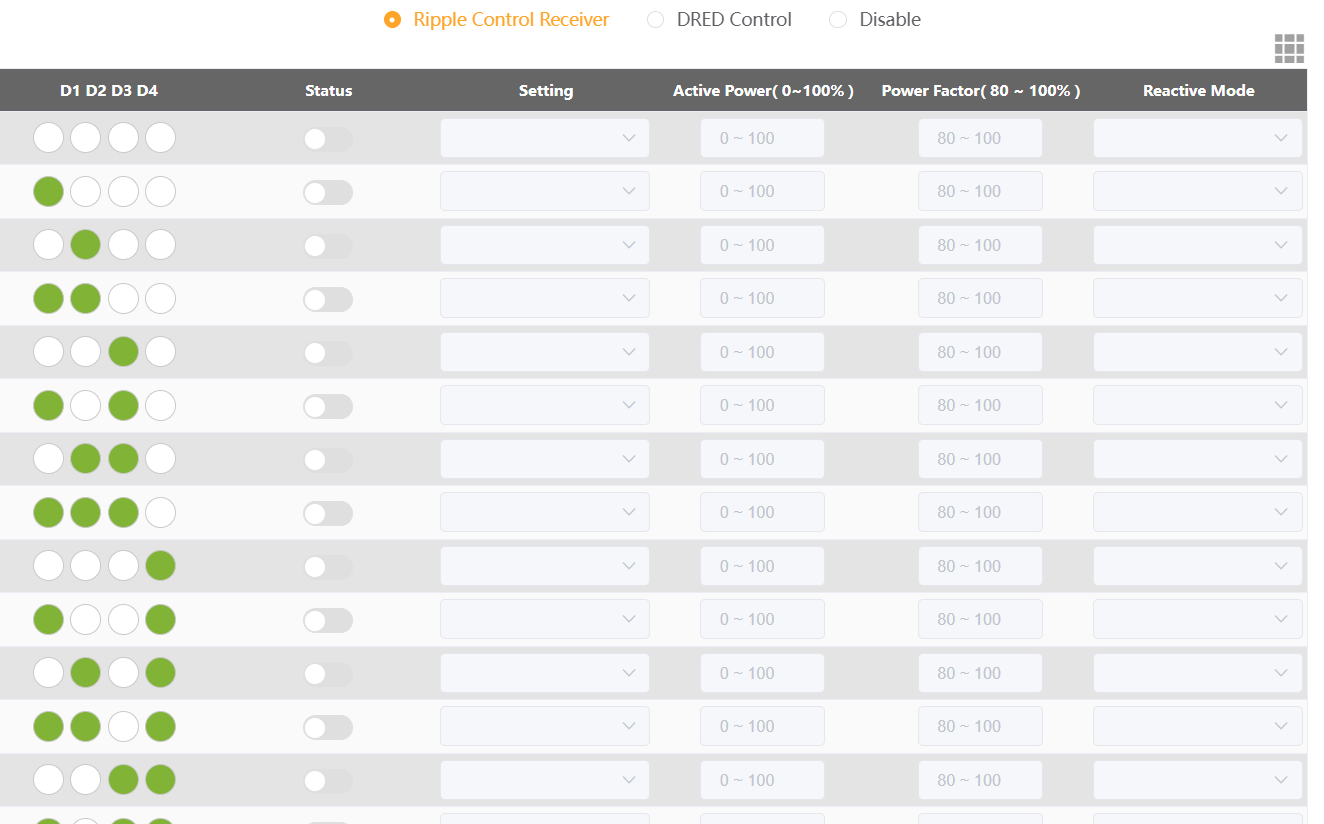Toggle Status switch in the D1+D4 row
Image resolution: width=1324 pixels, height=824 pixels.
328,620
